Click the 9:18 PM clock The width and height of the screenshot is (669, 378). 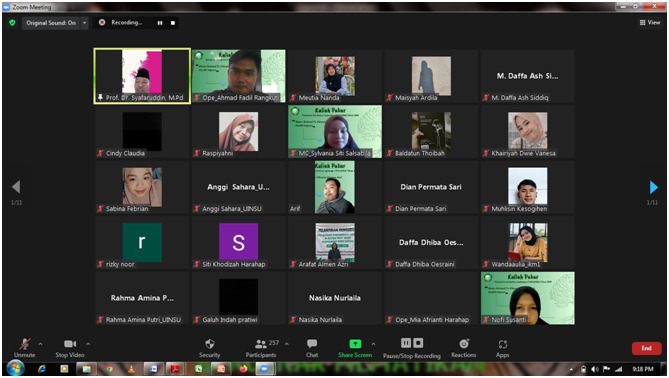point(643,369)
